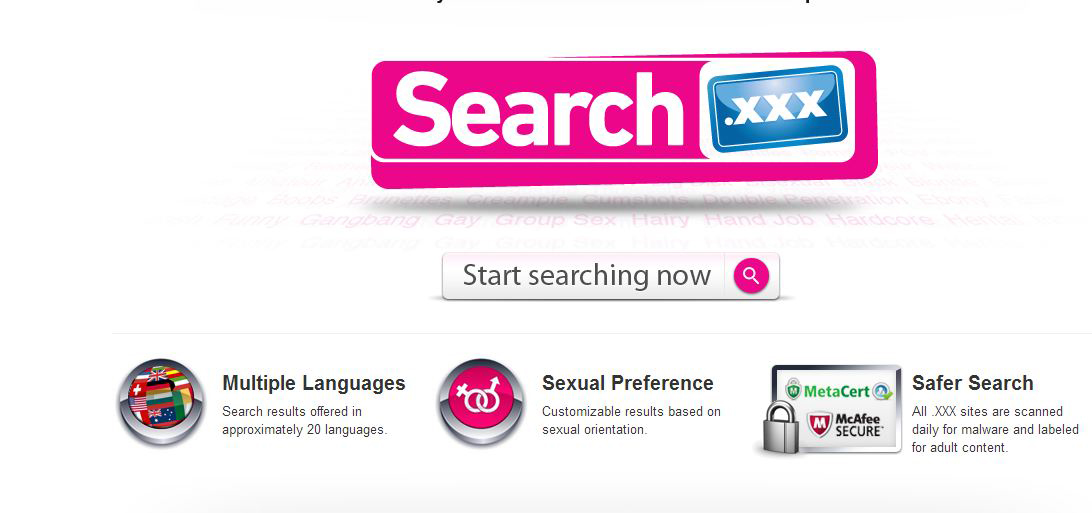Click the gender symbols icon
The width and height of the screenshot is (1092, 513).
[481, 402]
